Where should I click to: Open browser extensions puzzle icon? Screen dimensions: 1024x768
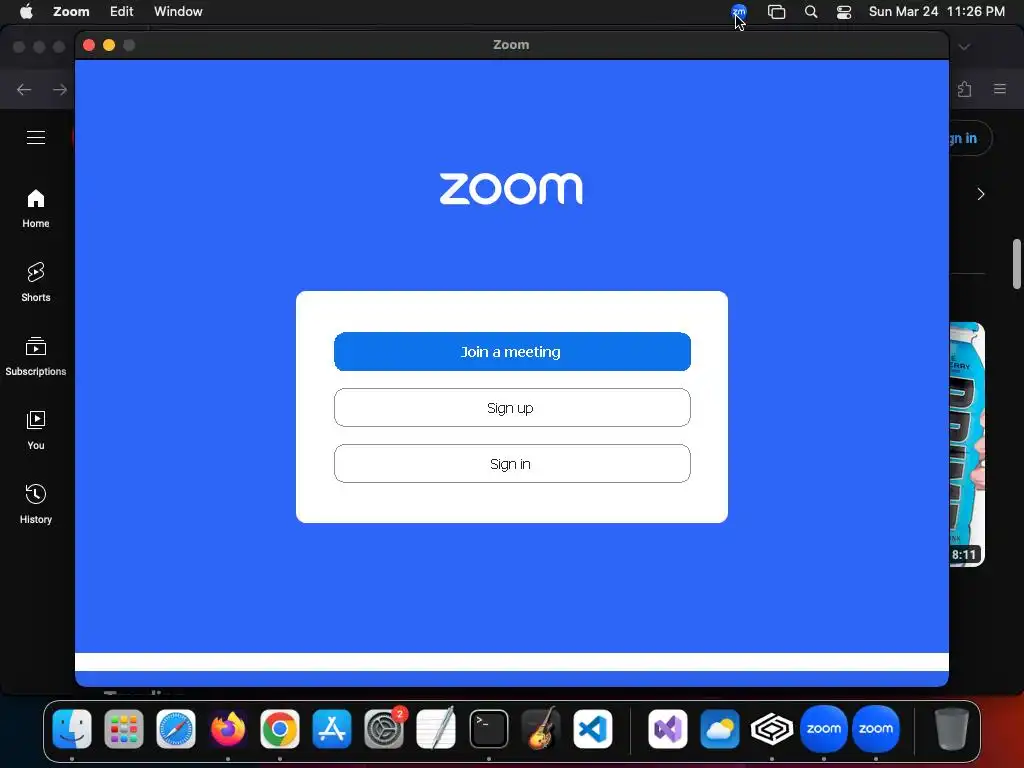pyautogui.click(x=965, y=89)
